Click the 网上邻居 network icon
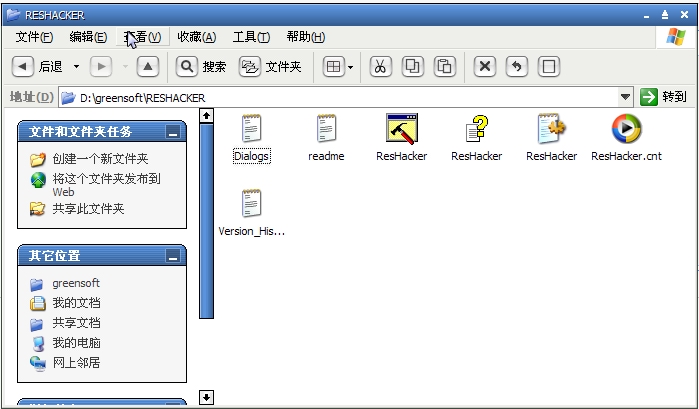Image resolution: width=699 pixels, height=409 pixels. [x=38, y=364]
